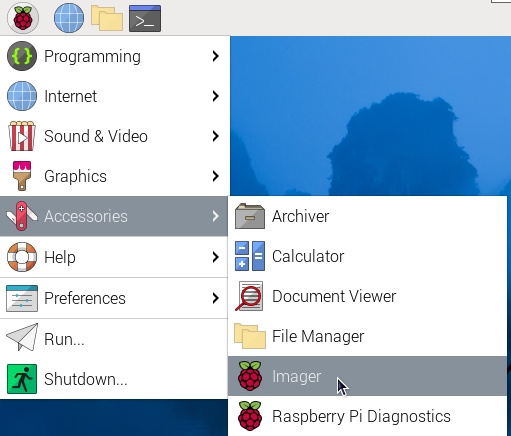Expand the Preferences submenu arrow
Viewport: 511px width, 436px height.
[216, 298]
